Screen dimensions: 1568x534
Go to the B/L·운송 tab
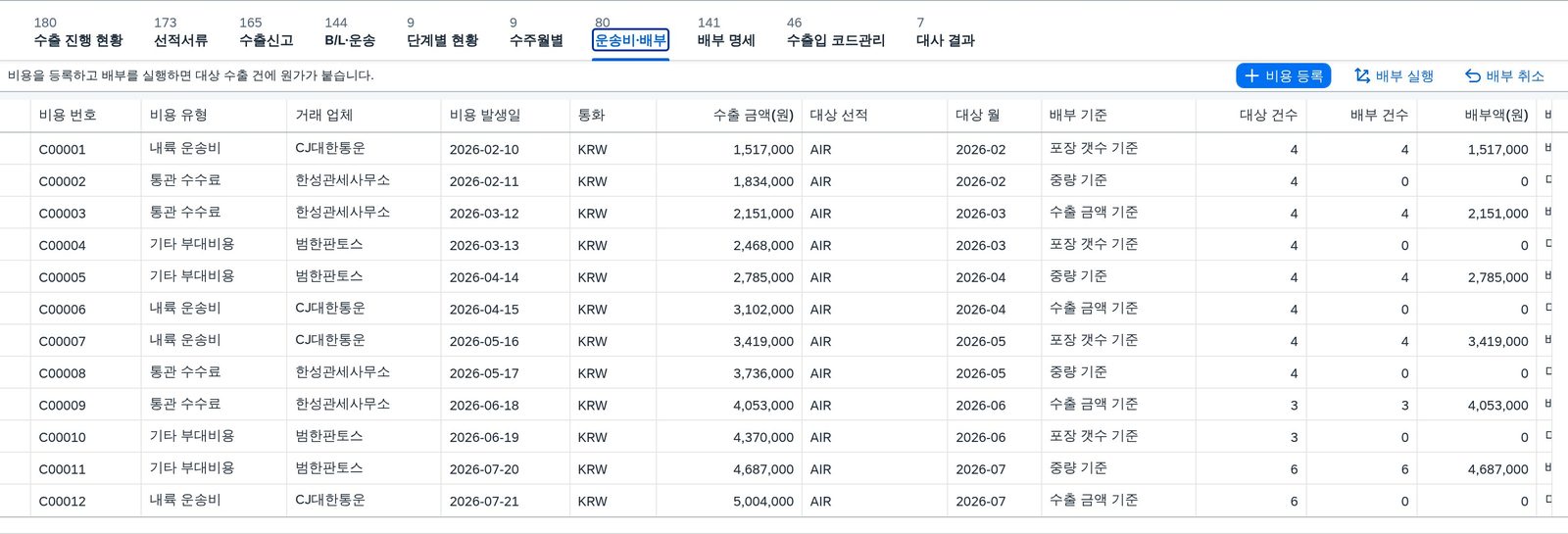click(x=350, y=32)
